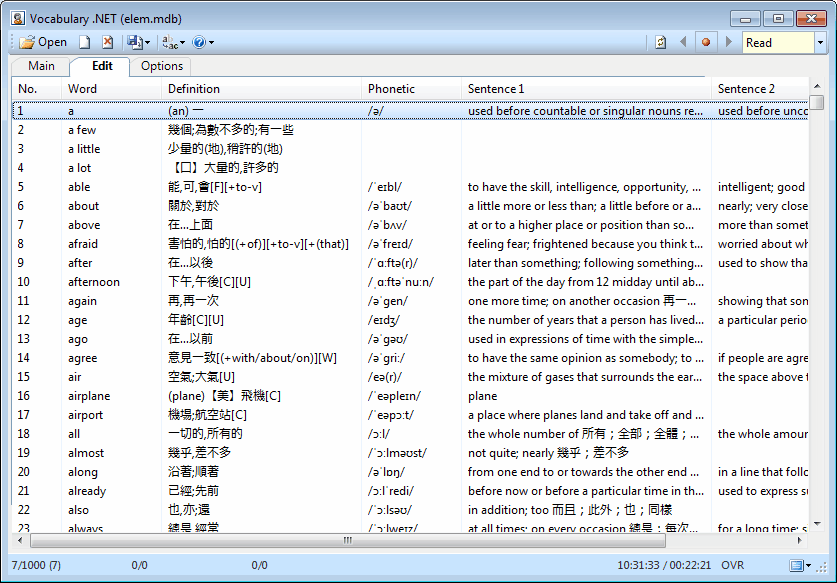Click the refresh document icon

click(661, 42)
